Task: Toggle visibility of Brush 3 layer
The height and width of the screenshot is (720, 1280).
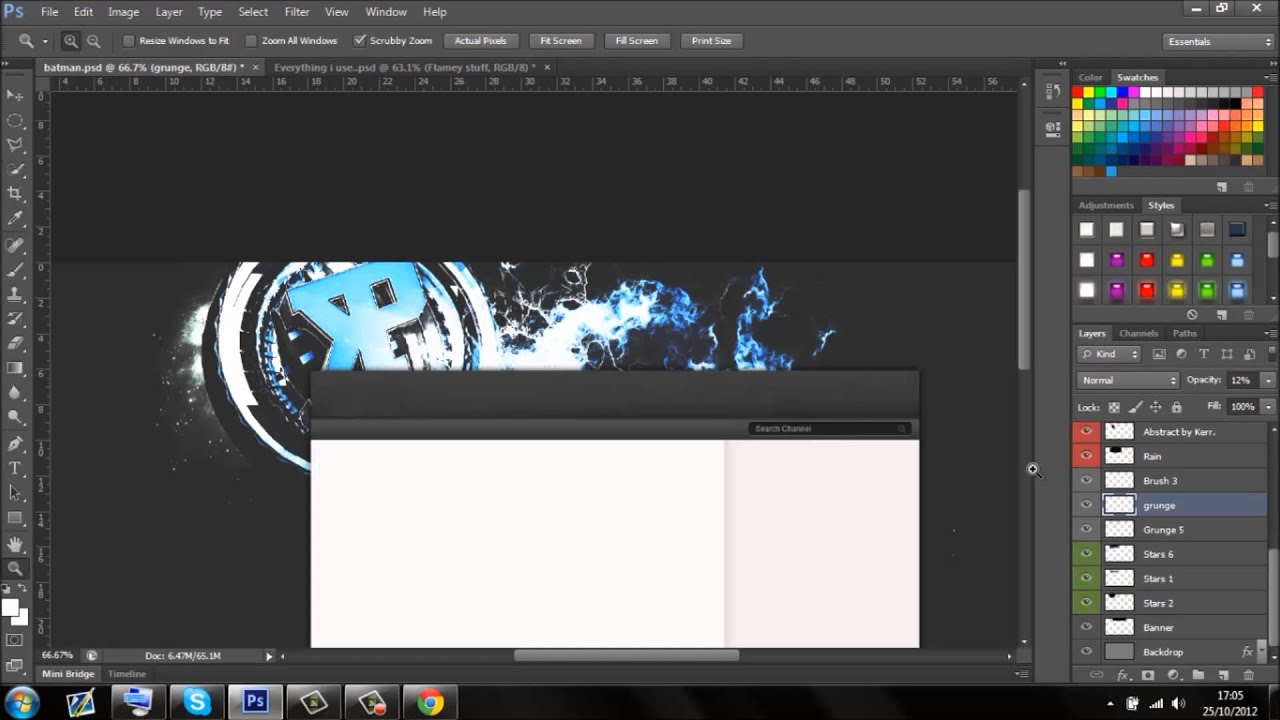Action: (1086, 480)
